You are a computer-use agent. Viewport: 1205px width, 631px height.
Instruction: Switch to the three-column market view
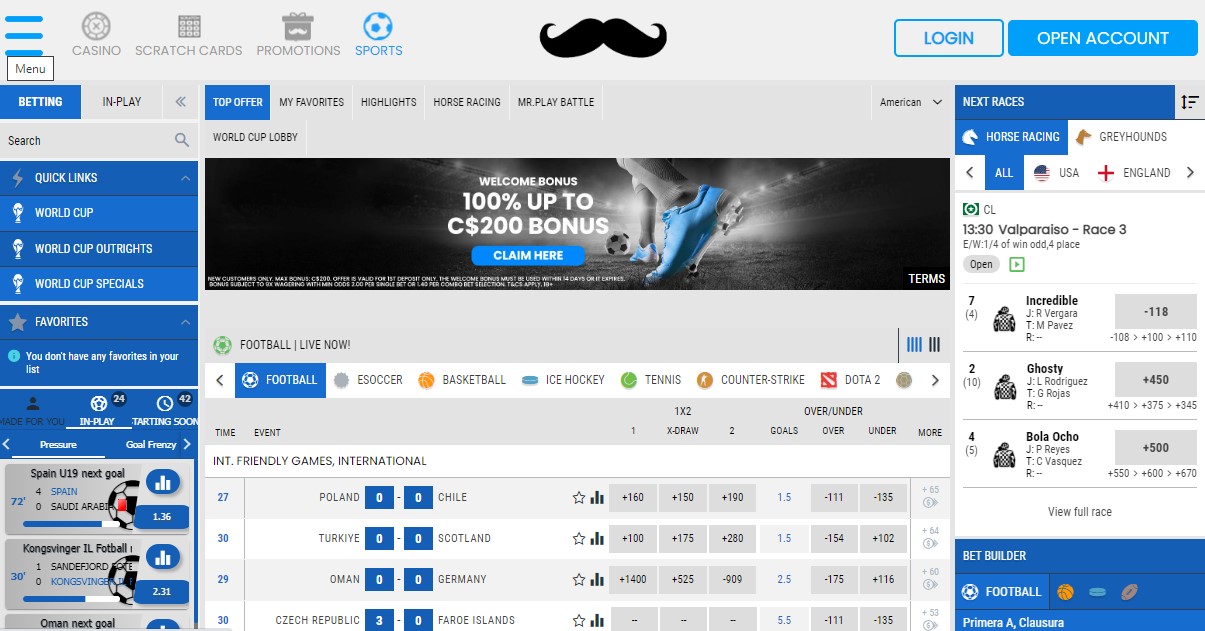[935, 345]
